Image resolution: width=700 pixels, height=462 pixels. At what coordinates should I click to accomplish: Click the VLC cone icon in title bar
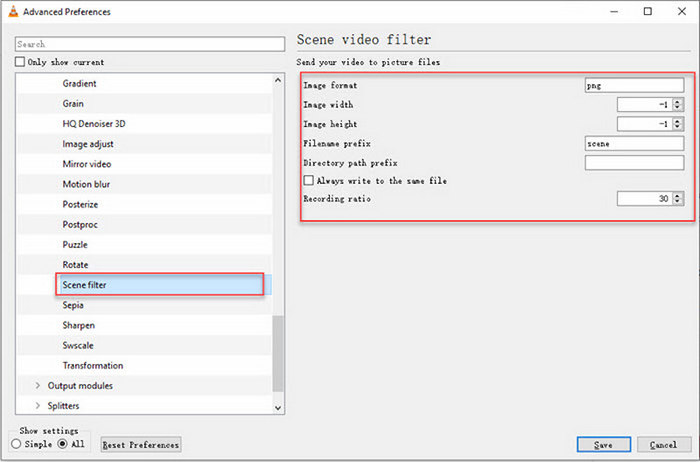[x=11, y=12]
